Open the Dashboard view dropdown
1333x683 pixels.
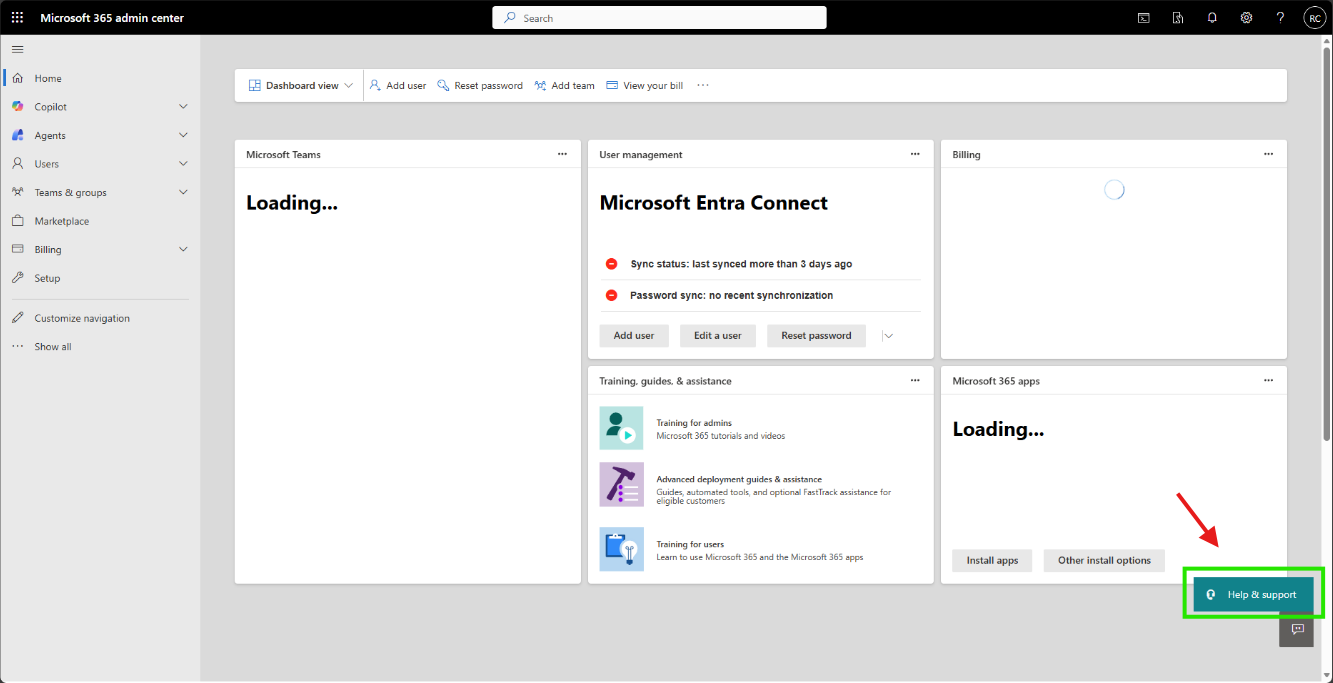[x=300, y=85]
